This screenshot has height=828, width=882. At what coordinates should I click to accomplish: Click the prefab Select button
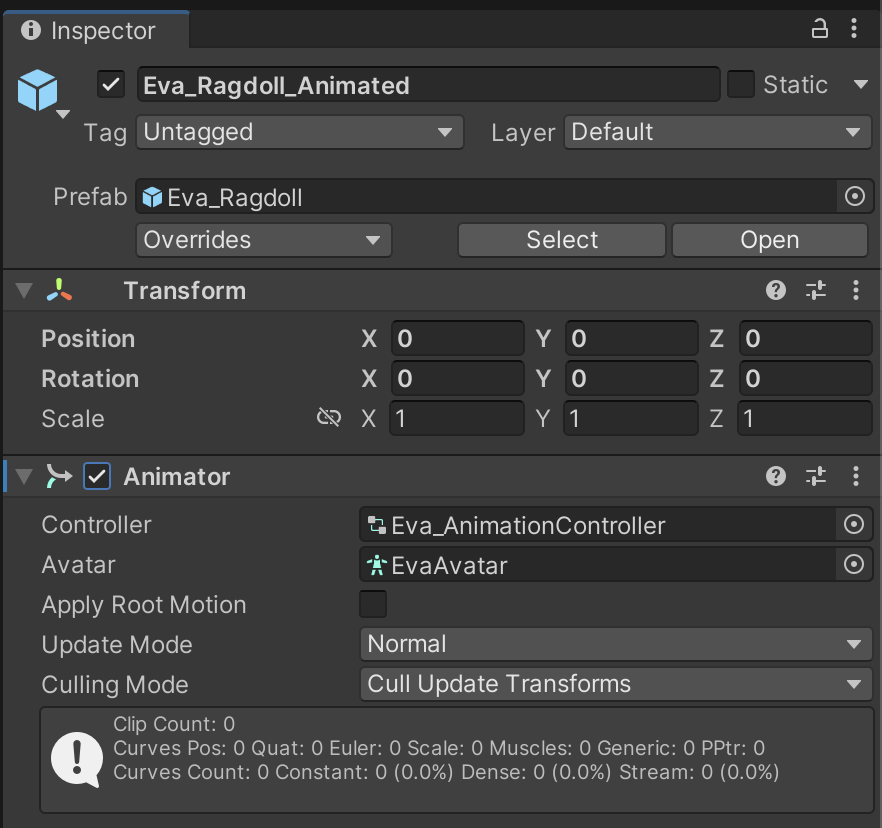tap(562, 240)
